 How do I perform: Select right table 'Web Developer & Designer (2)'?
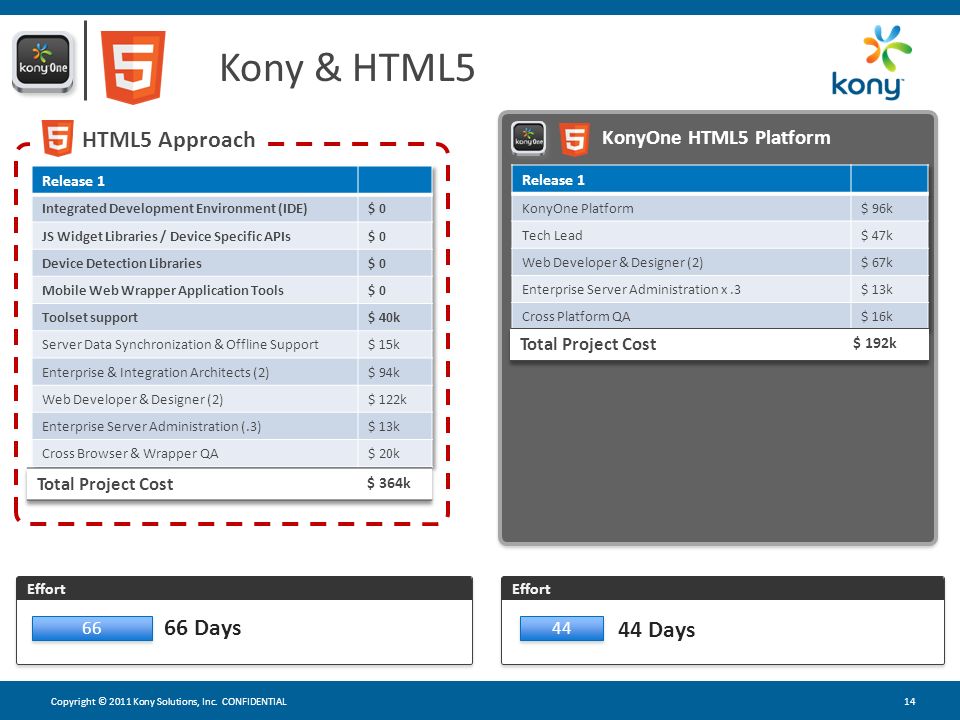click(719, 262)
